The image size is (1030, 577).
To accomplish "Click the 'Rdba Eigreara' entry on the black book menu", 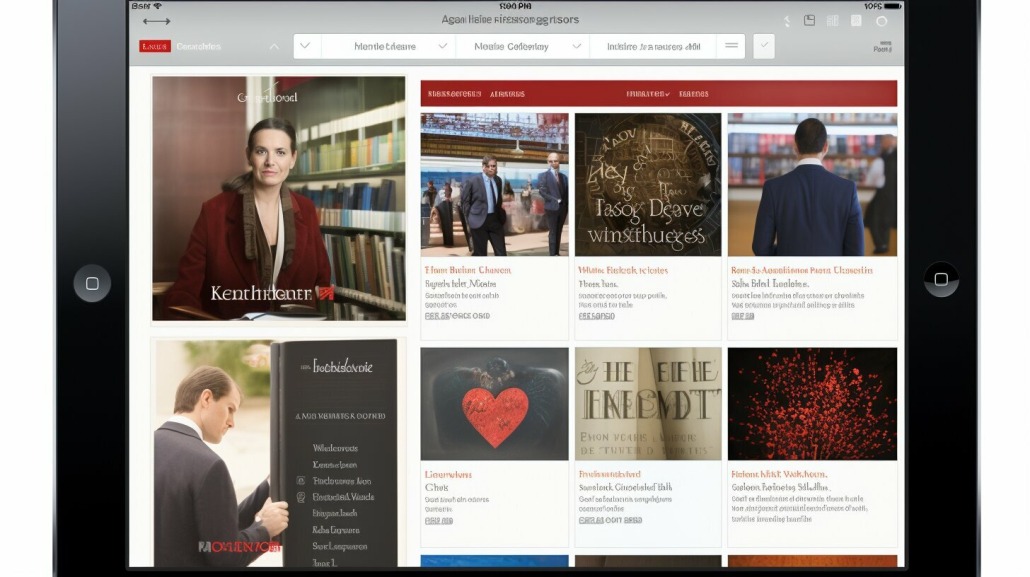I will click(336, 530).
